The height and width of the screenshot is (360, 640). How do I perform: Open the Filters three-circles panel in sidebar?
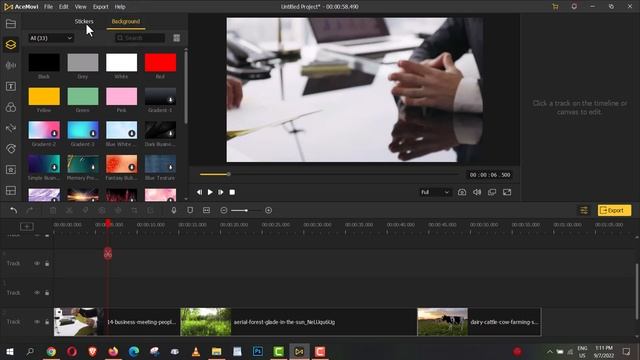[11, 107]
